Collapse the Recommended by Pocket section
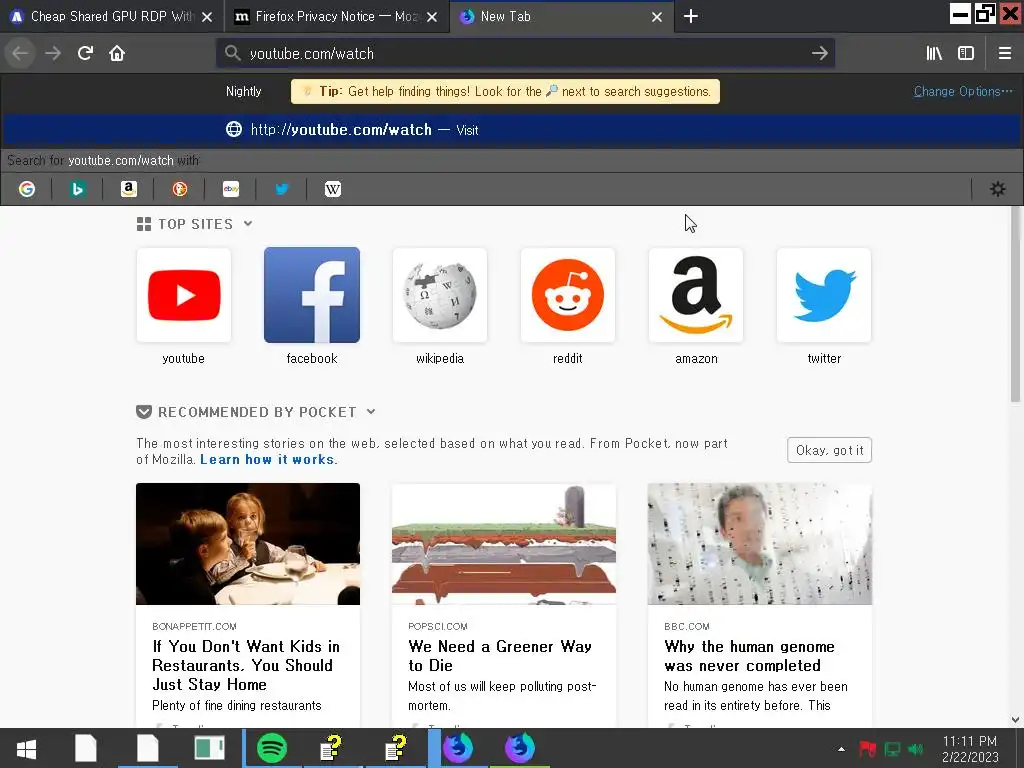The width and height of the screenshot is (1024, 768). click(x=371, y=412)
